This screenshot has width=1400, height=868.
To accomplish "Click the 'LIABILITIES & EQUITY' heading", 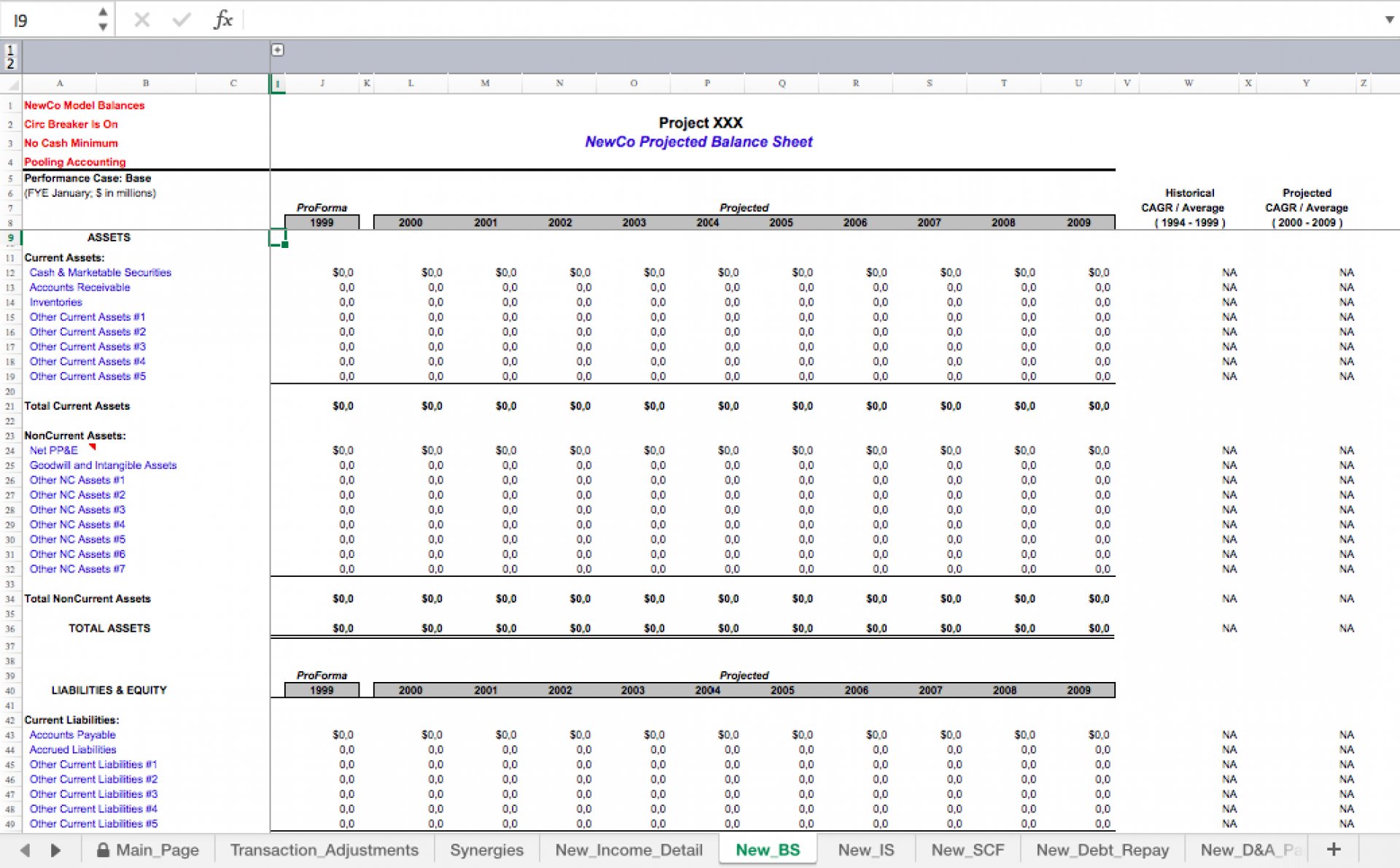I will (109, 690).
